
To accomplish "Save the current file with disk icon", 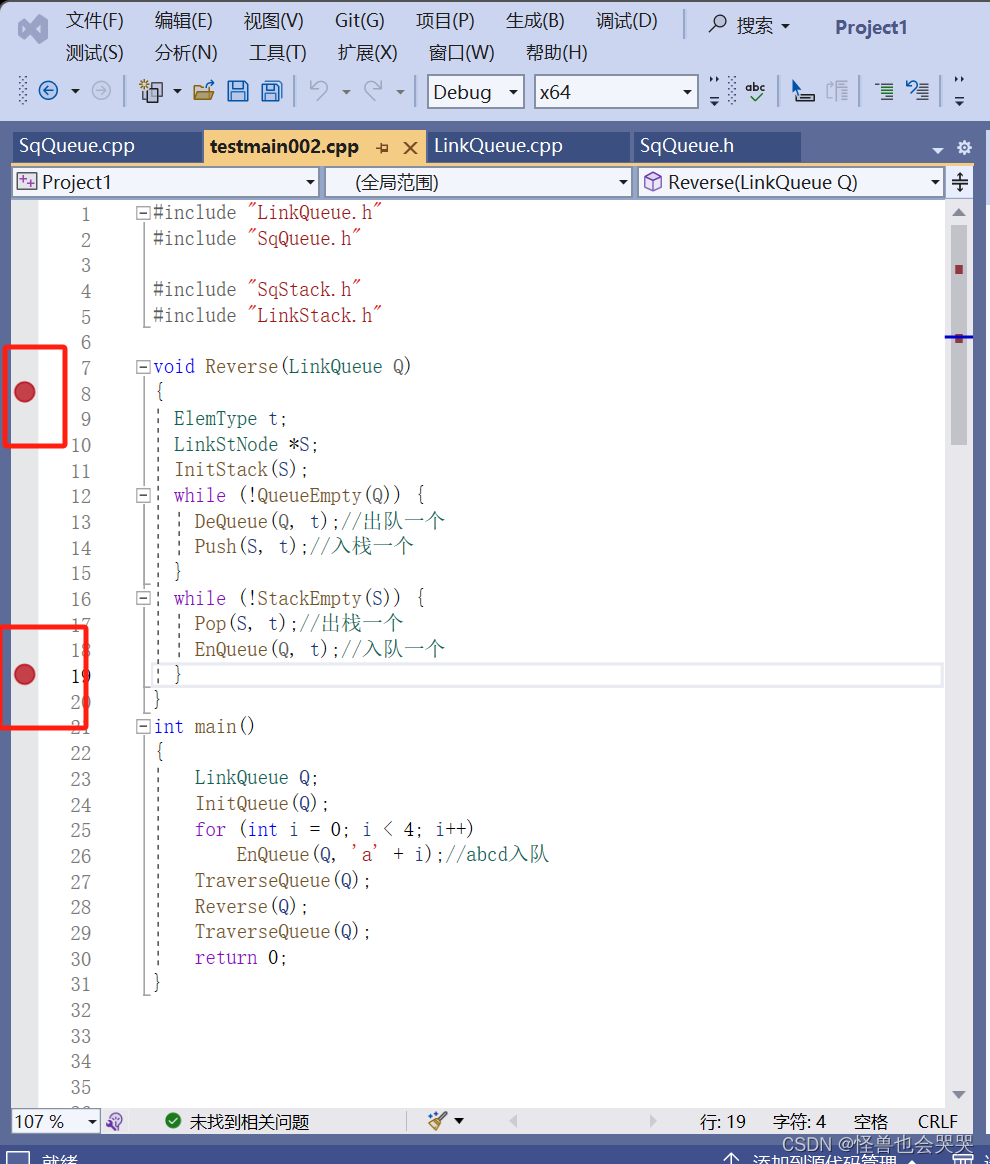I will (x=237, y=91).
